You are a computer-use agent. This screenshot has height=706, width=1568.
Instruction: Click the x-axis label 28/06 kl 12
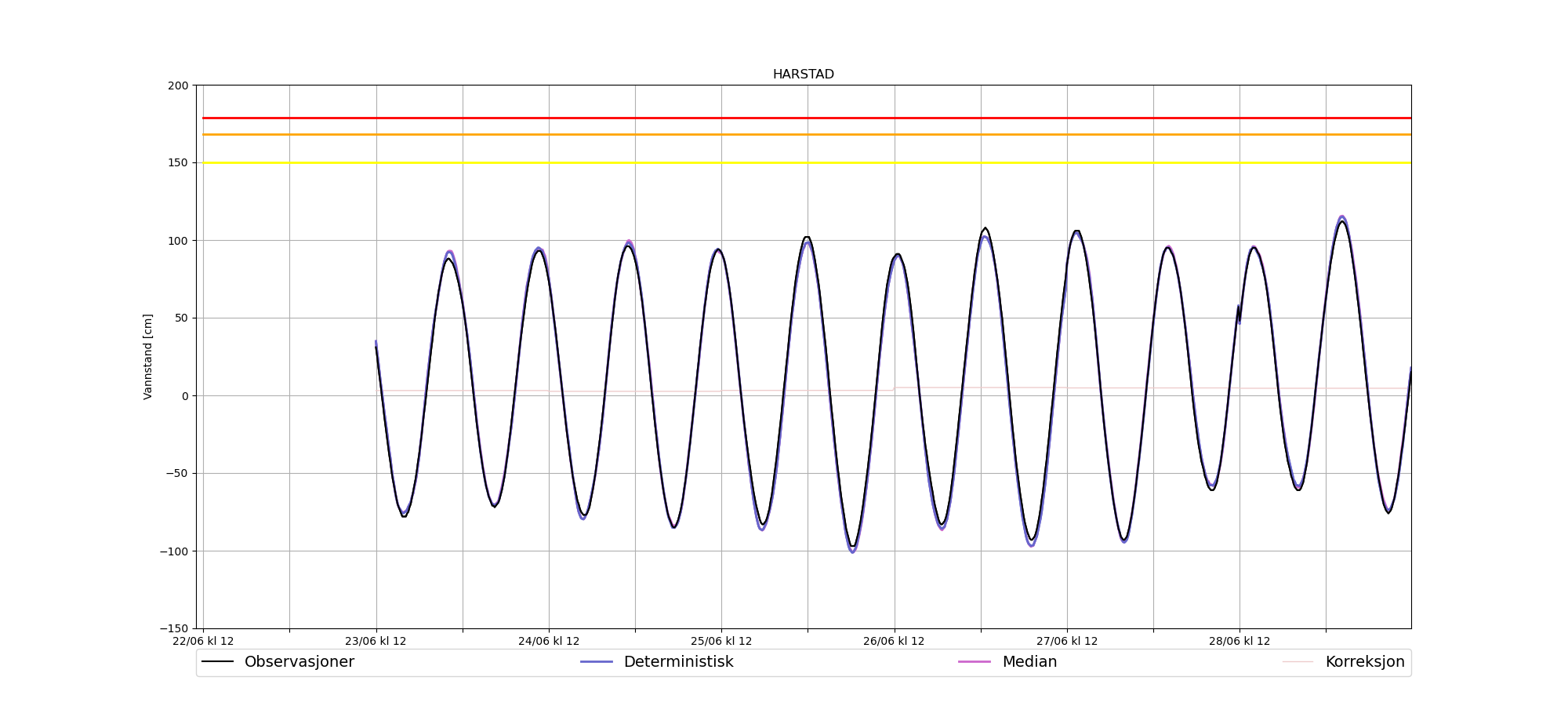1240,642
